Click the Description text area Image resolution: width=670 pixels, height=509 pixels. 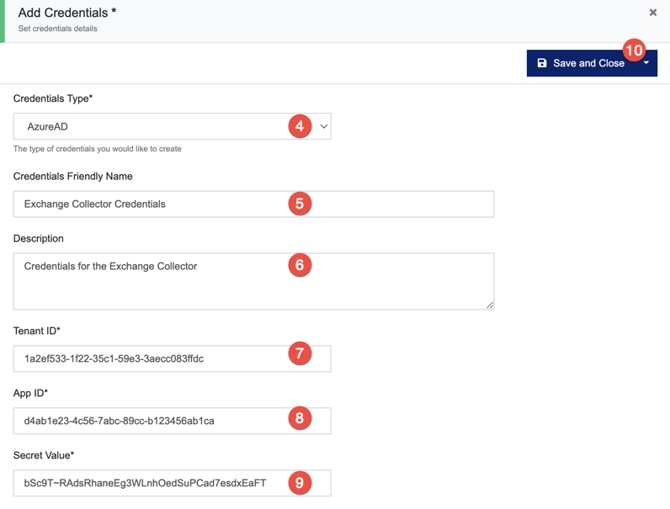click(253, 281)
